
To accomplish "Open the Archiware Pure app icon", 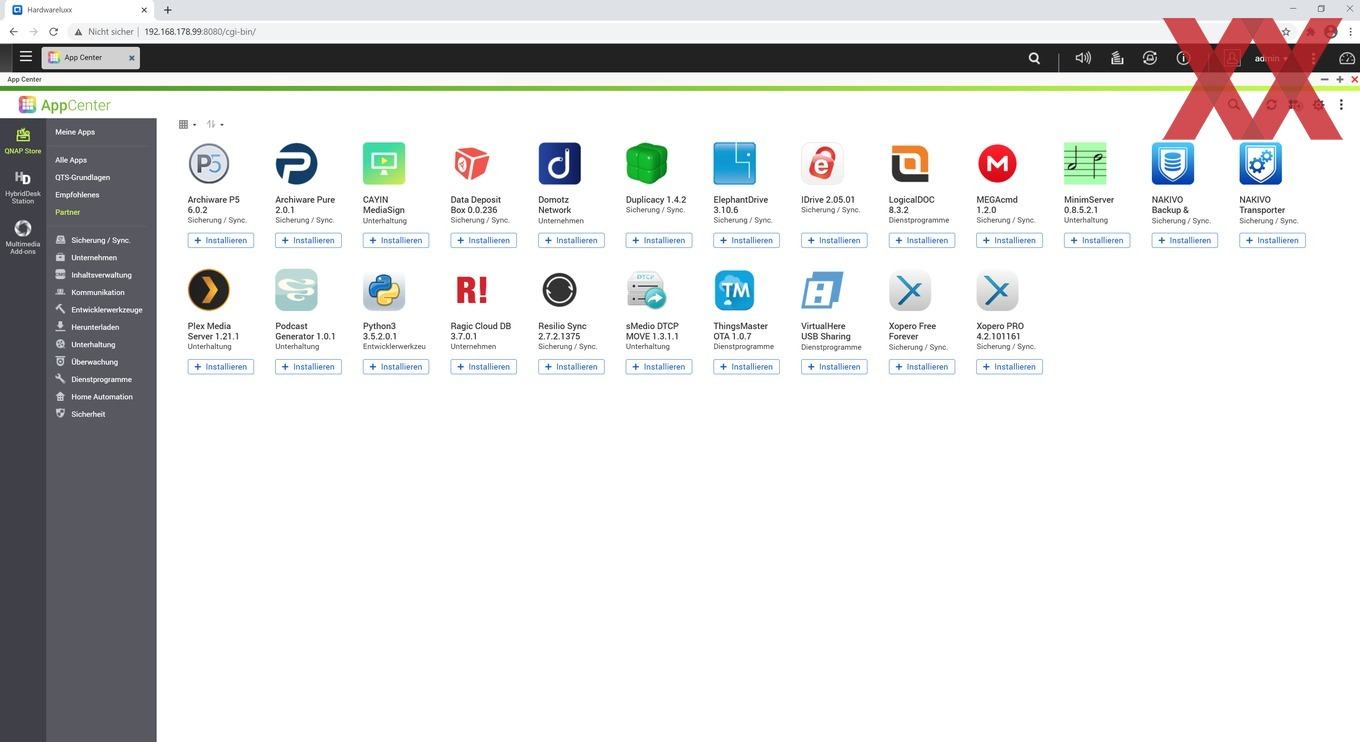I will pos(296,164).
